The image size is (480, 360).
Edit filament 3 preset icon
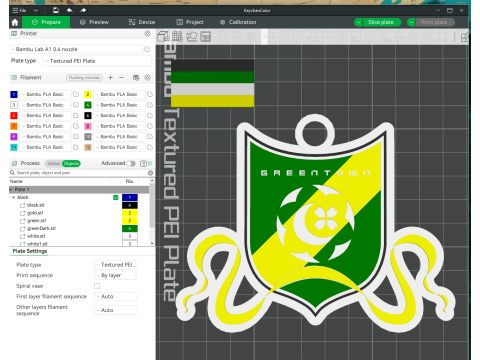pos(76,105)
